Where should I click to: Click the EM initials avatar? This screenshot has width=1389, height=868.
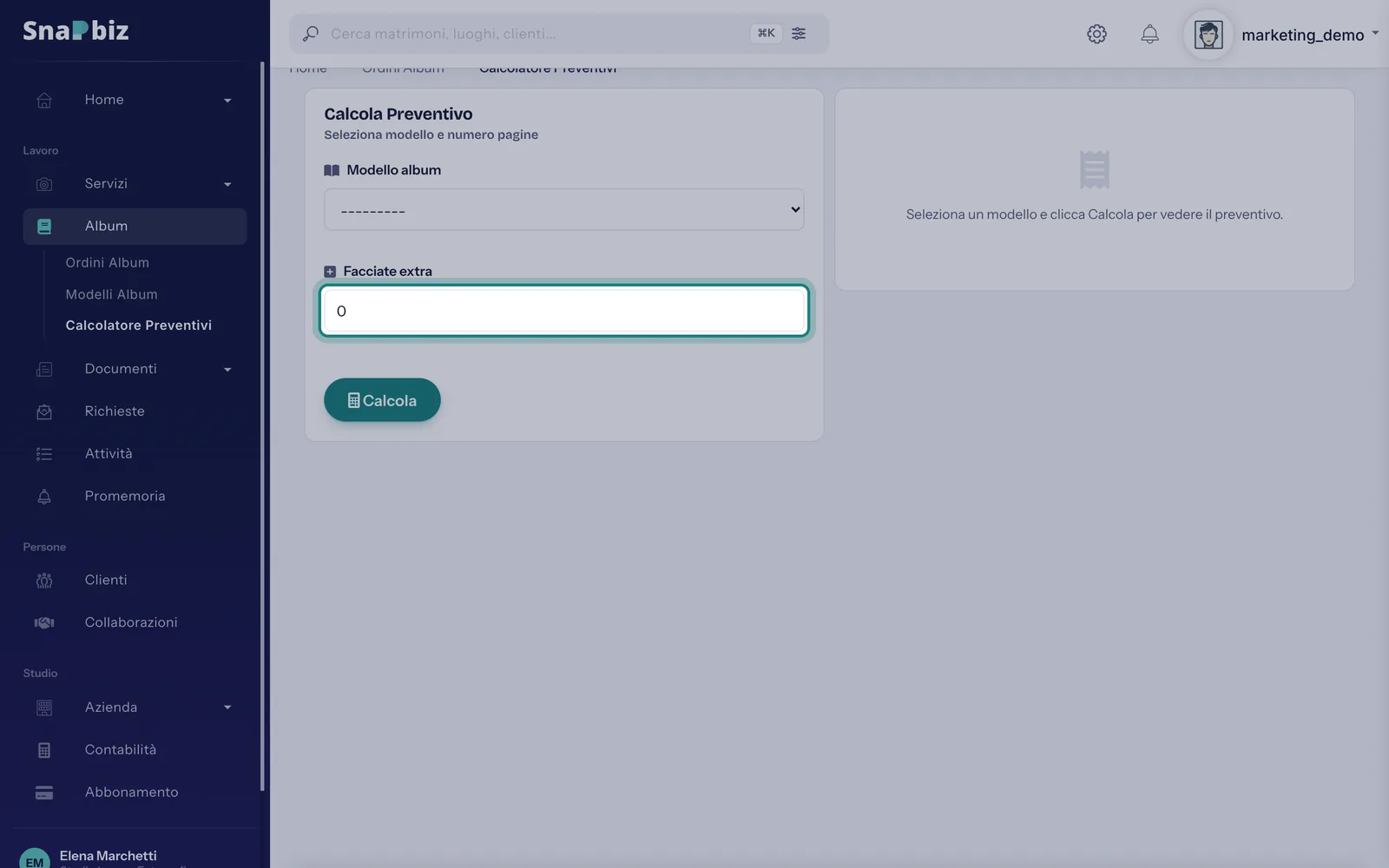click(35, 859)
